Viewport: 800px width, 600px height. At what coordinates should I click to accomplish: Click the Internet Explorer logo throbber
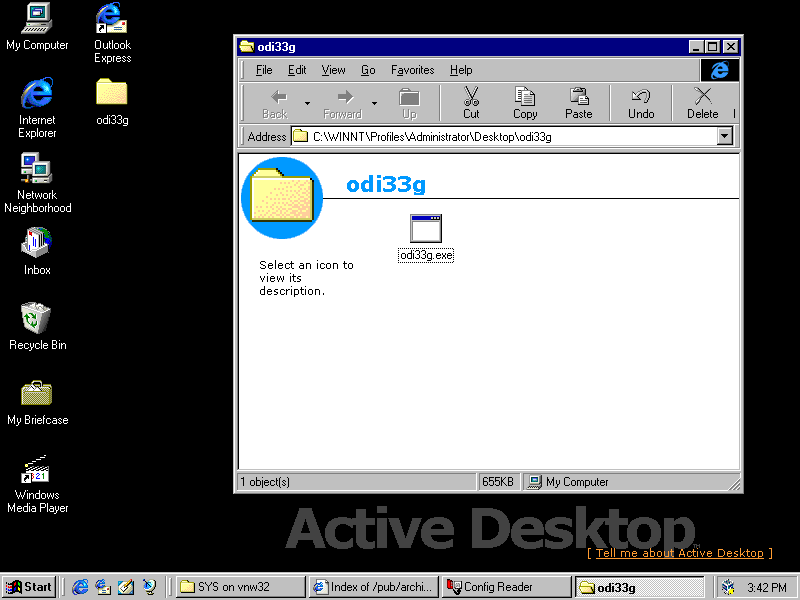coord(719,70)
